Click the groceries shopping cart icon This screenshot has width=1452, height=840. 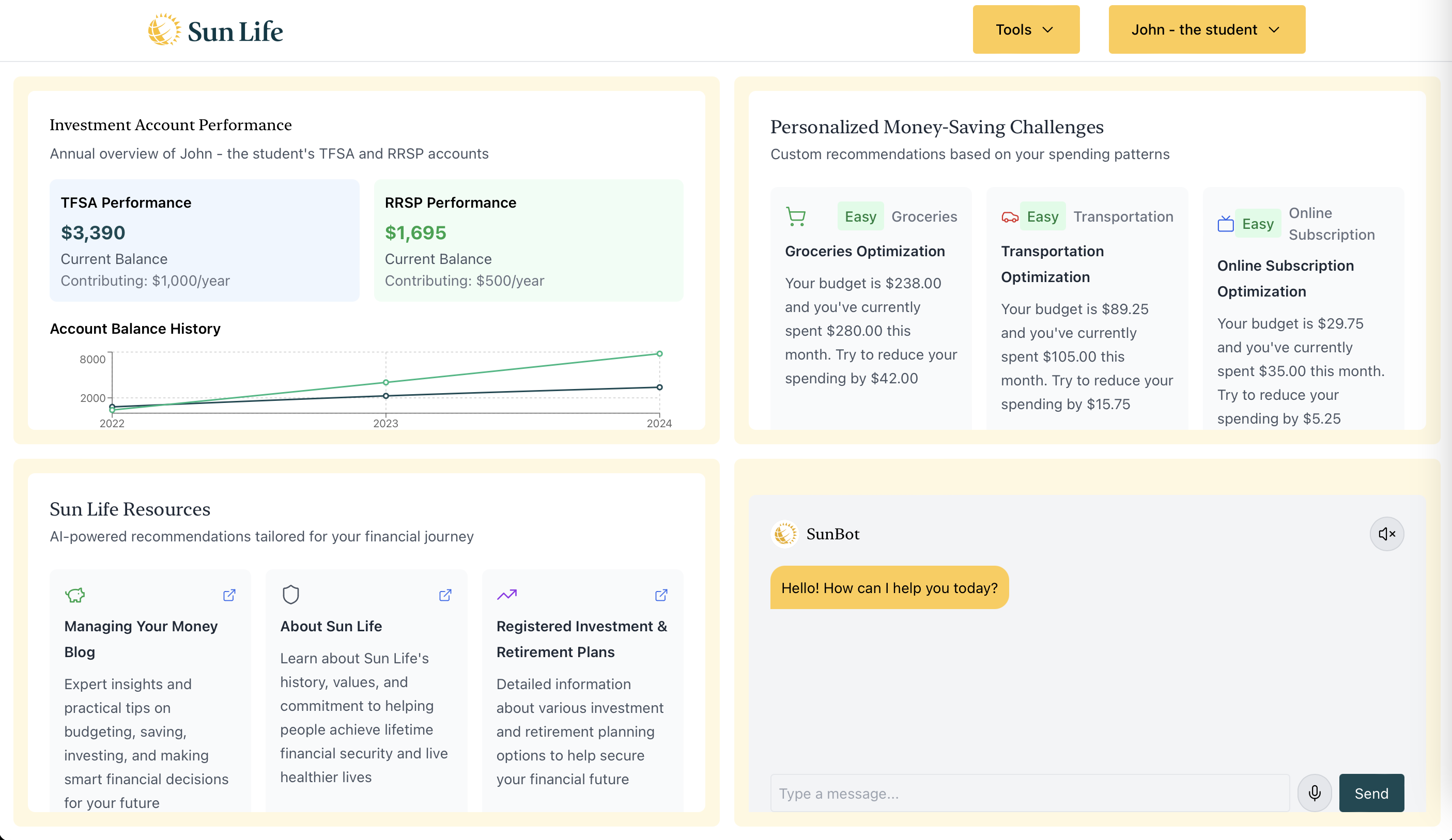[x=796, y=216]
